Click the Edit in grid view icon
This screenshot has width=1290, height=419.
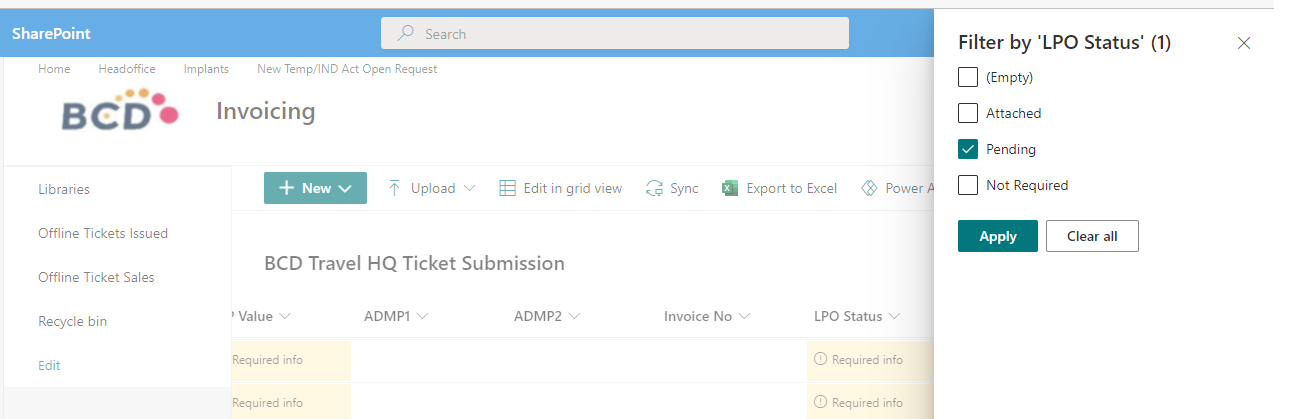click(x=508, y=188)
